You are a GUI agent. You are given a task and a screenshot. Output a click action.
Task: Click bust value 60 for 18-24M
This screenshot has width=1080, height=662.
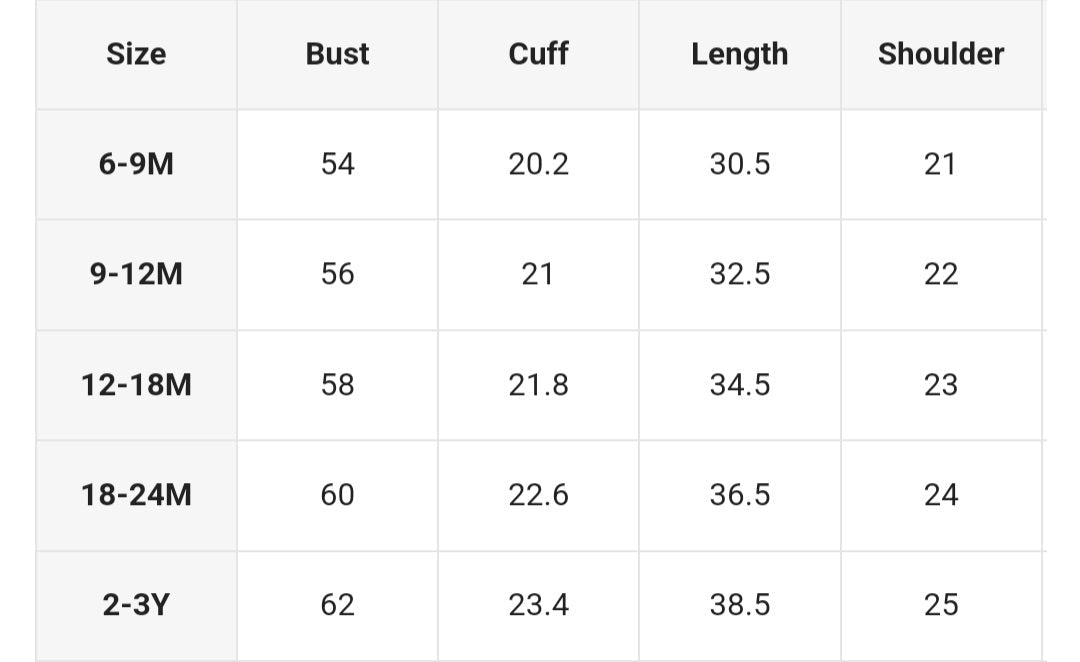click(337, 495)
